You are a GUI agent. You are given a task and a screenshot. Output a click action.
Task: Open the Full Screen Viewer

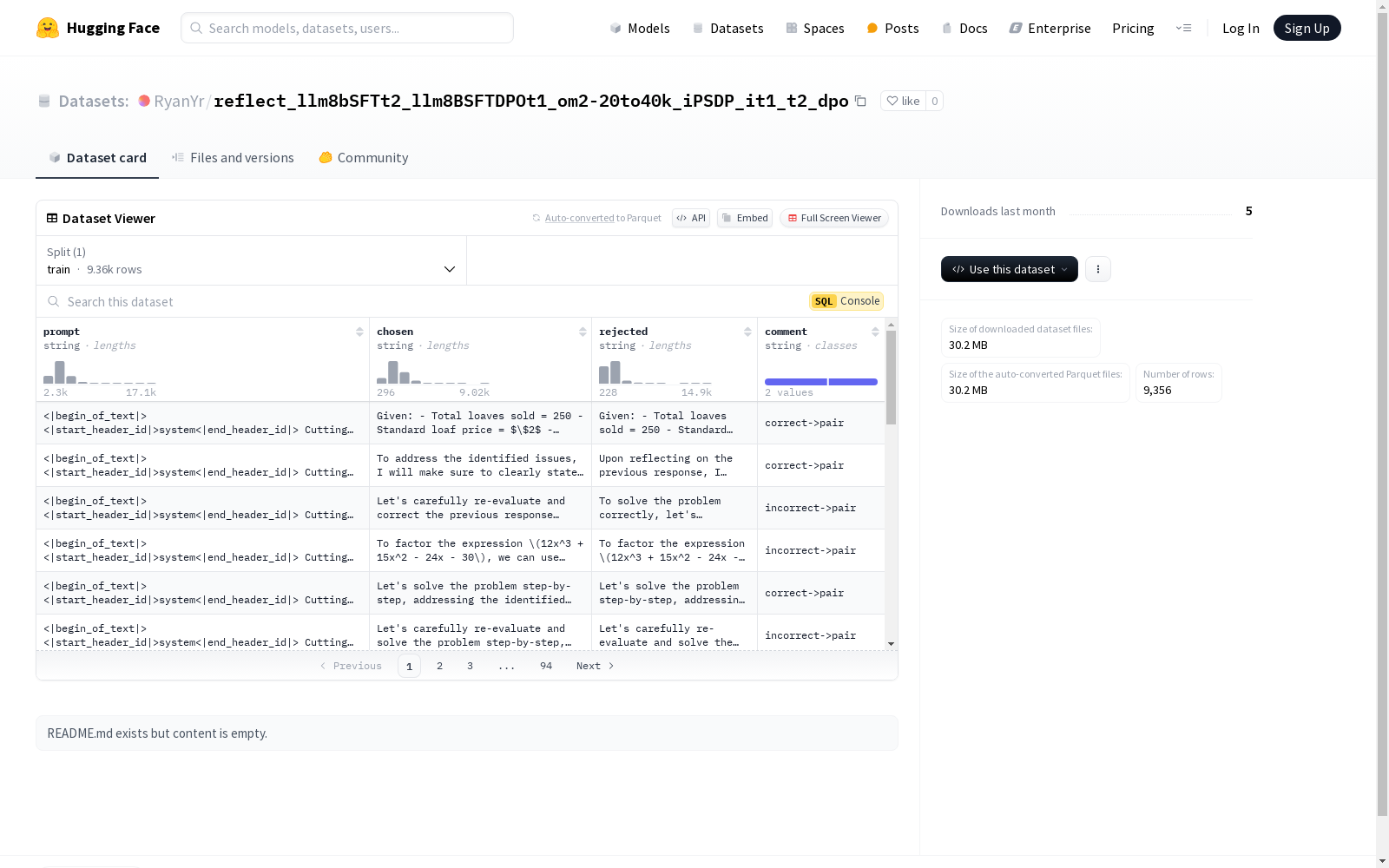pyautogui.click(x=834, y=218)
